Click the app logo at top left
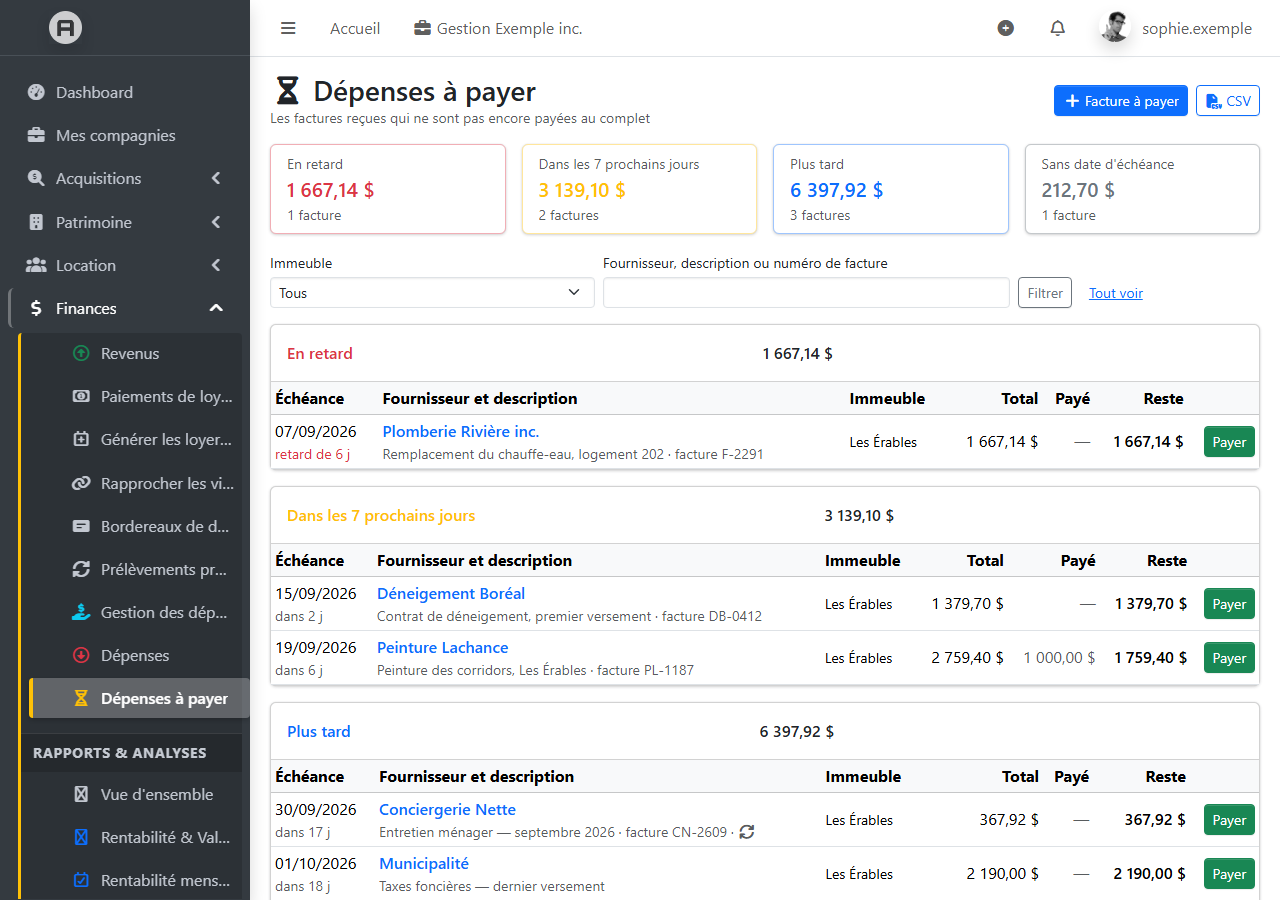The height and width of the screenshot is (900, 1280). [66, 28]
